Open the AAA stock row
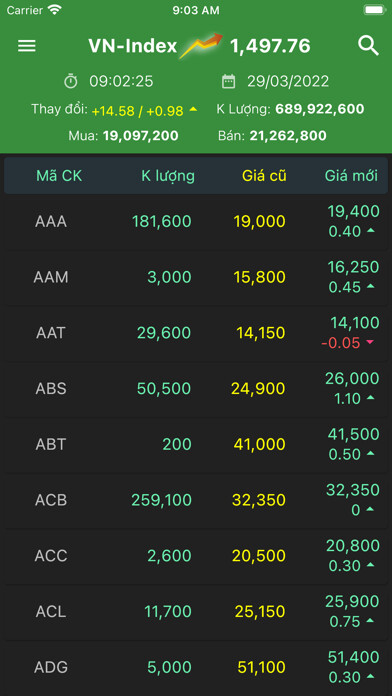 (x=196, y=221)
